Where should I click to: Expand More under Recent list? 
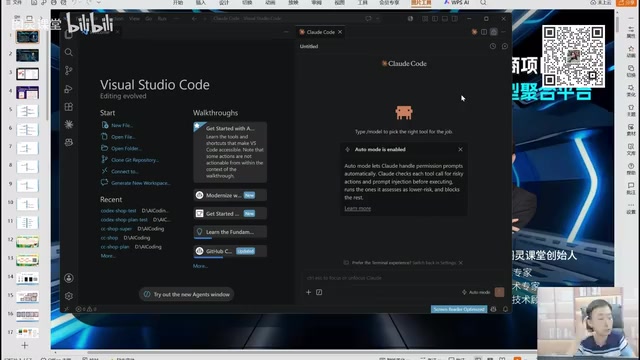pyautogui.click(x=108, y=256)
